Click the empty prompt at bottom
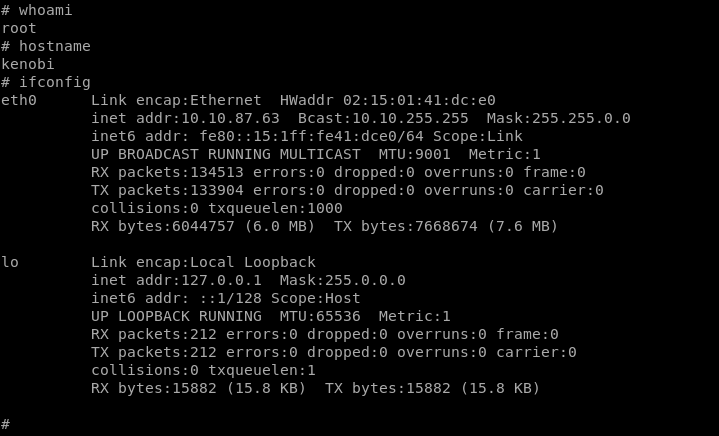Screen dimensions: 719x436 click(6, 424)
